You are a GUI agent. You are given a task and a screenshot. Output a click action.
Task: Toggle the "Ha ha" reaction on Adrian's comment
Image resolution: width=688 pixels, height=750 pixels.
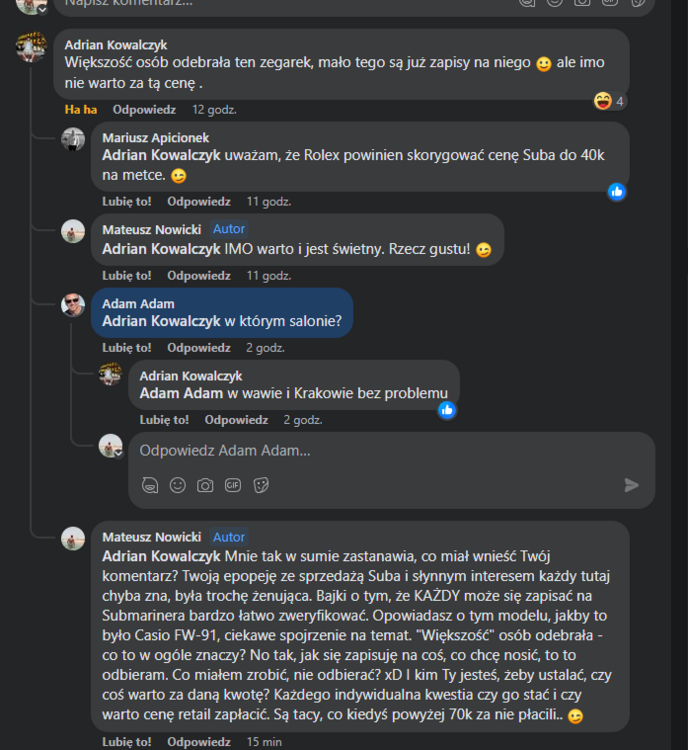point(80,109)
